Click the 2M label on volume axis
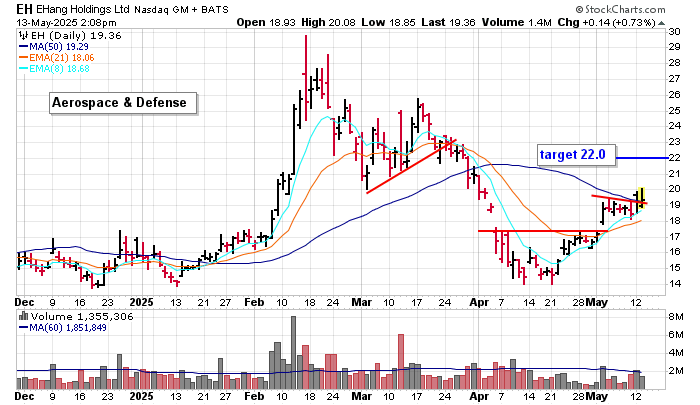 pyautogui.click(x=676, y=371)
